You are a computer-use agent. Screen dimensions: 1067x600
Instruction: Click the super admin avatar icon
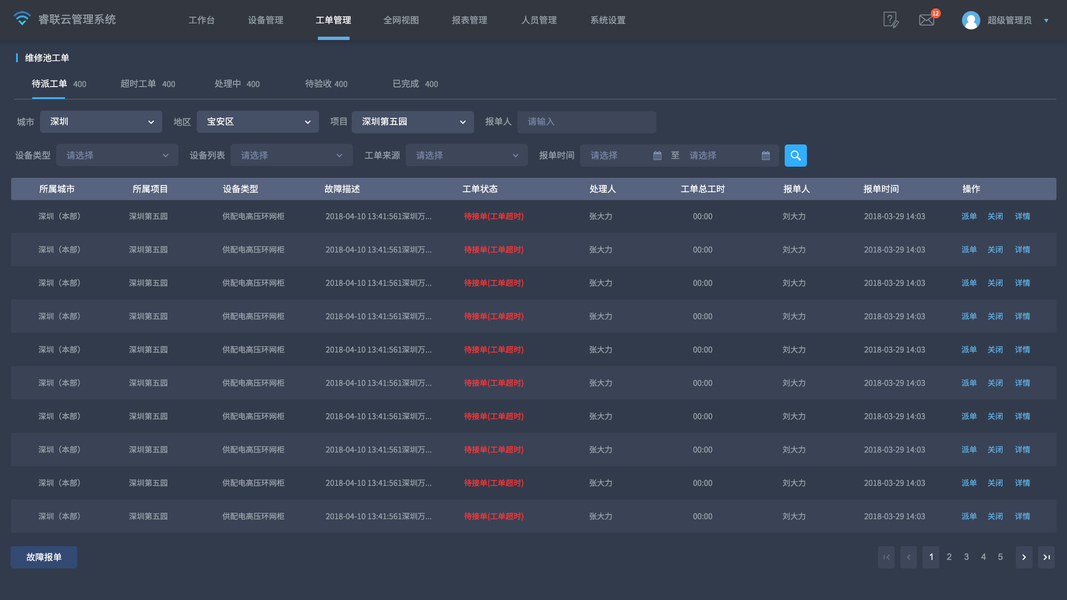point(971,20)
